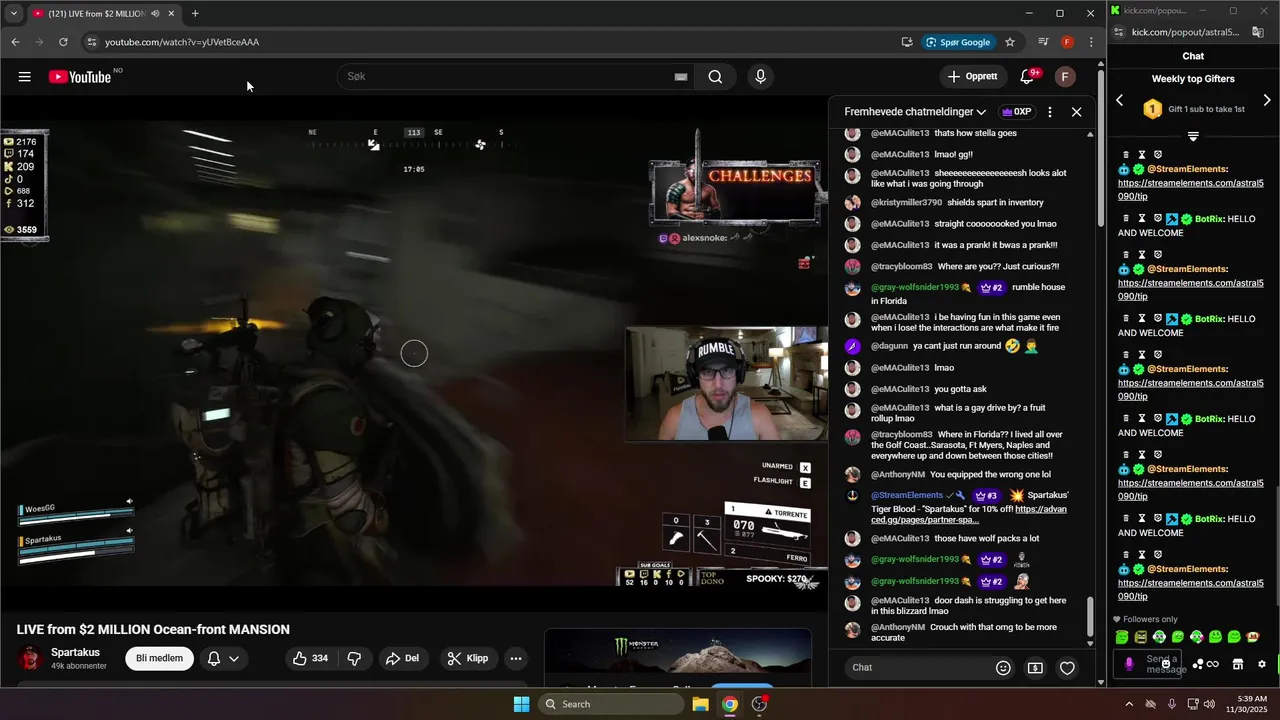Image resolution: width=1280 pixels, height=720 pixels.
Task: Show previous top gifter in Kick window
Action: click(x=1120, y=100)
